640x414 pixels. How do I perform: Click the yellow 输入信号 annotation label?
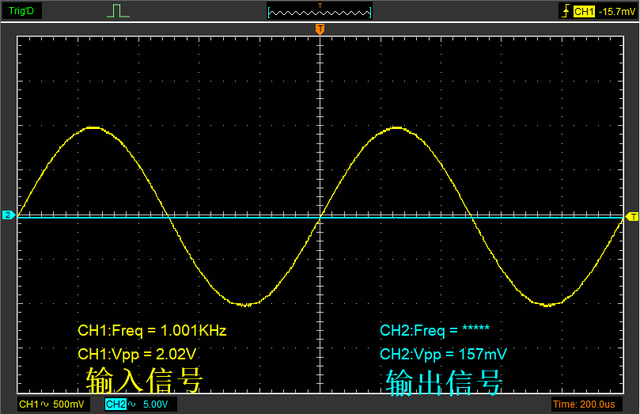[145, 380]
